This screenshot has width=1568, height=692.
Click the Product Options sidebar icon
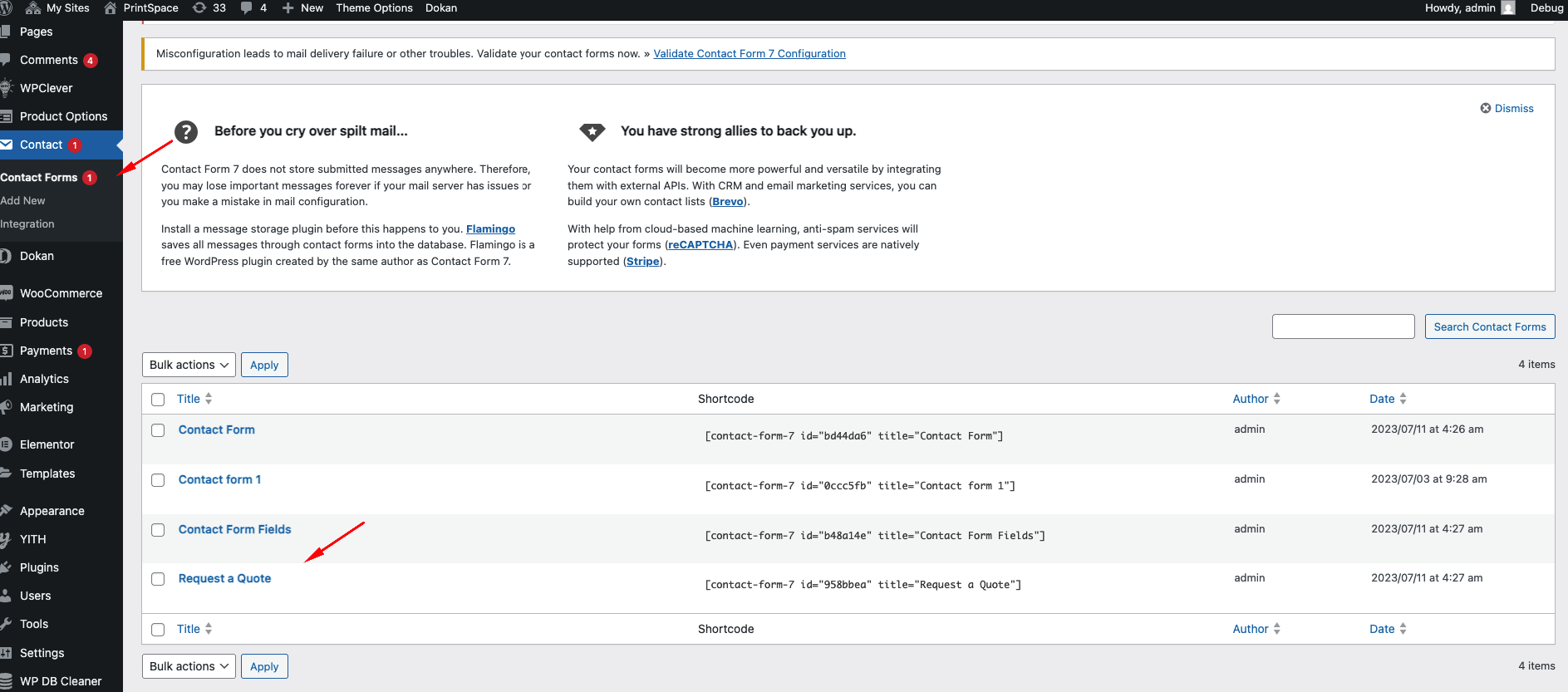tap(6, 116)
